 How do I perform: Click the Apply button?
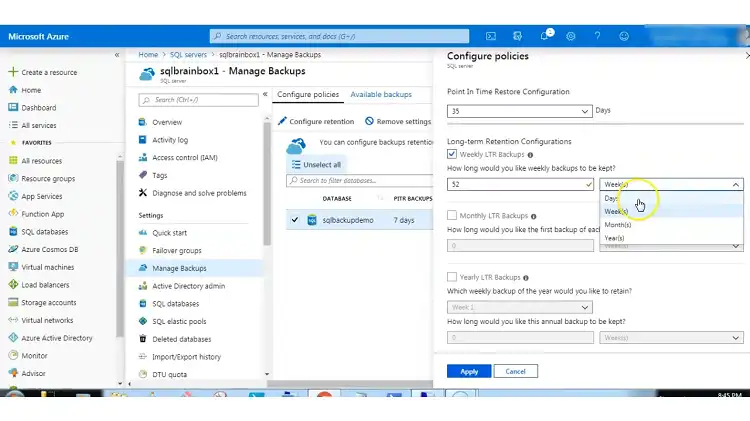[x=469, y=371]
